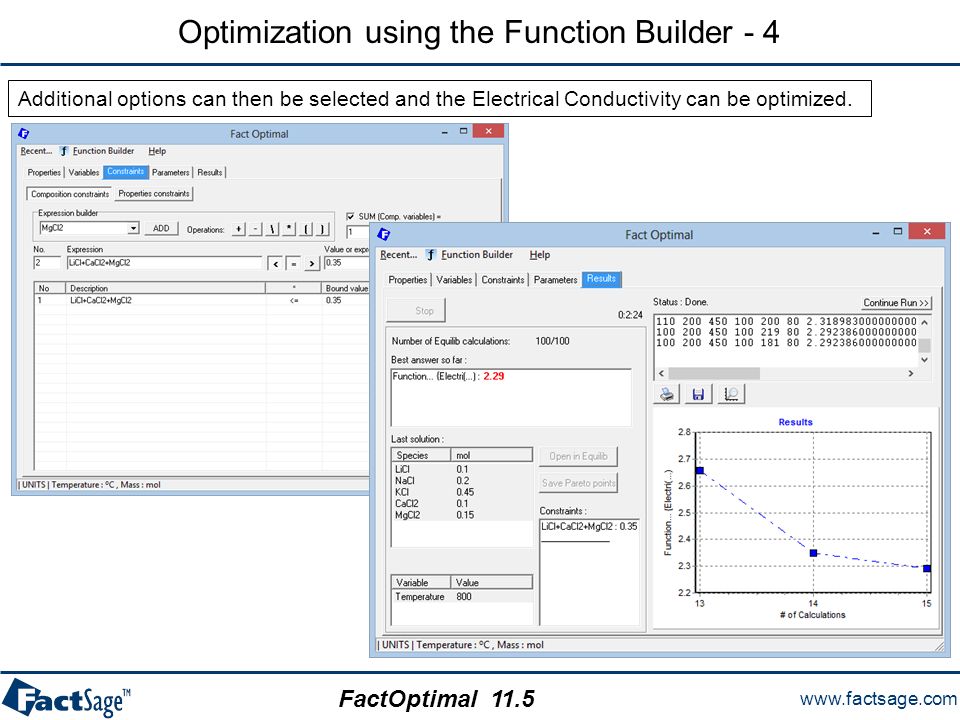Viewport: 960px width, 720px height.
Task: Click the Save Pareto points button
Action: coord(578,483)
